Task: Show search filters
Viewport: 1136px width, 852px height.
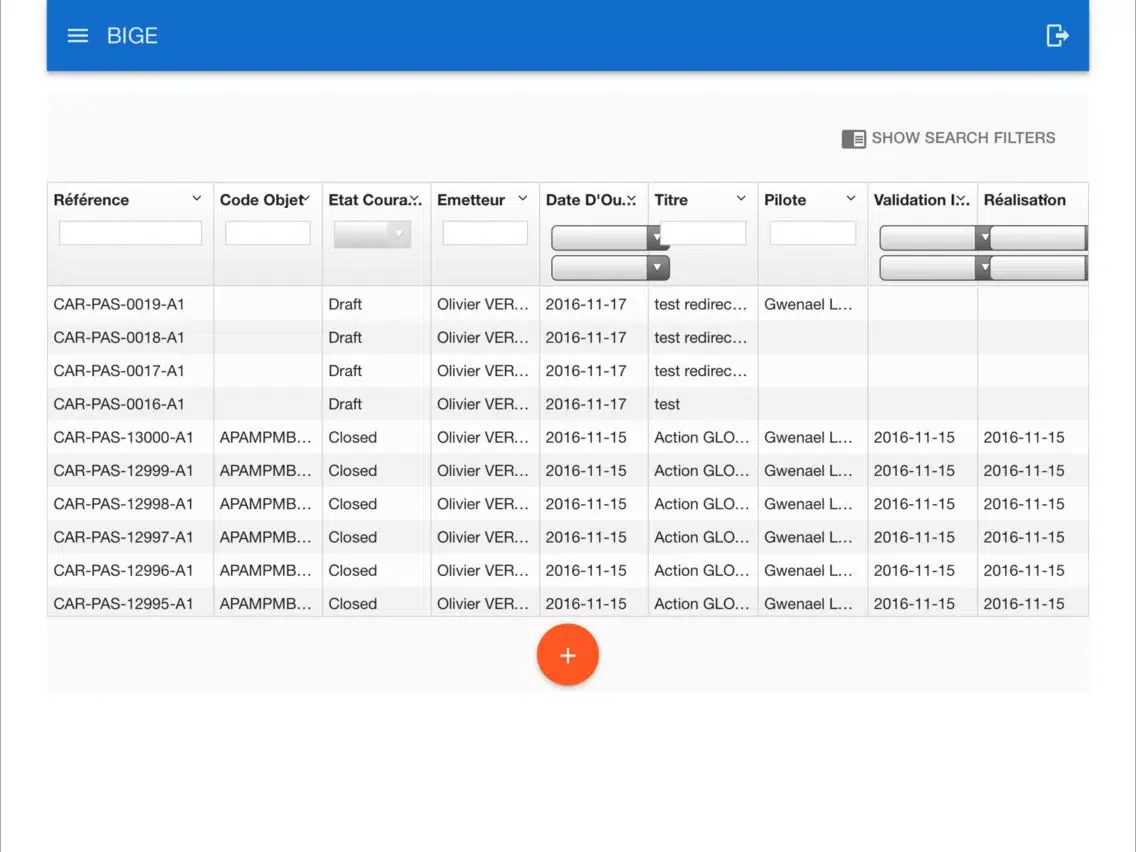Action: click(962, 138)
